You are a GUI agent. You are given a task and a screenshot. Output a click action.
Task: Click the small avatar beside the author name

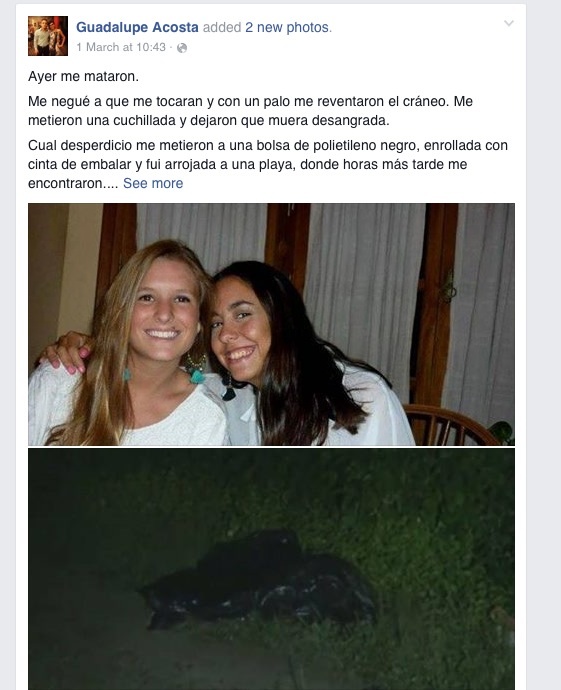48,36
